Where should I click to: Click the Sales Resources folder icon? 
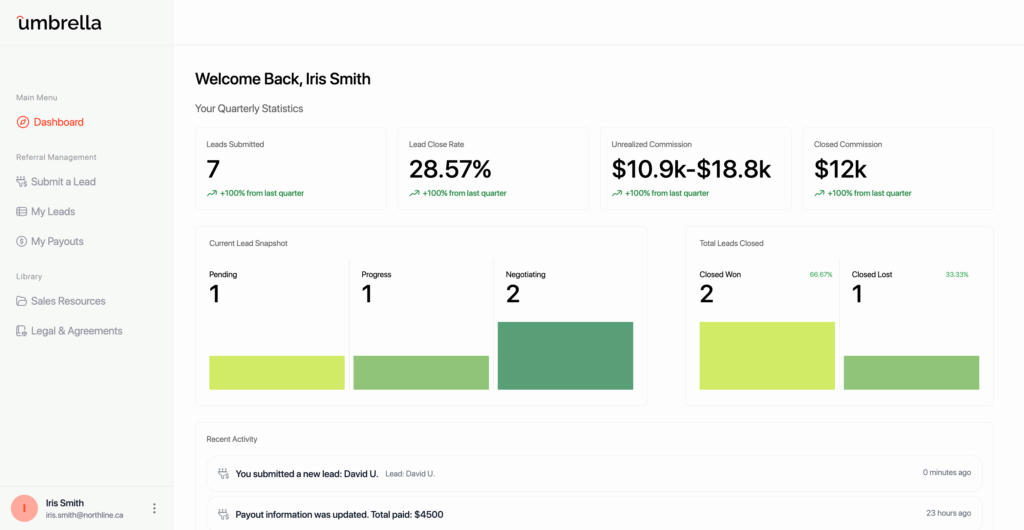point(22,301)
